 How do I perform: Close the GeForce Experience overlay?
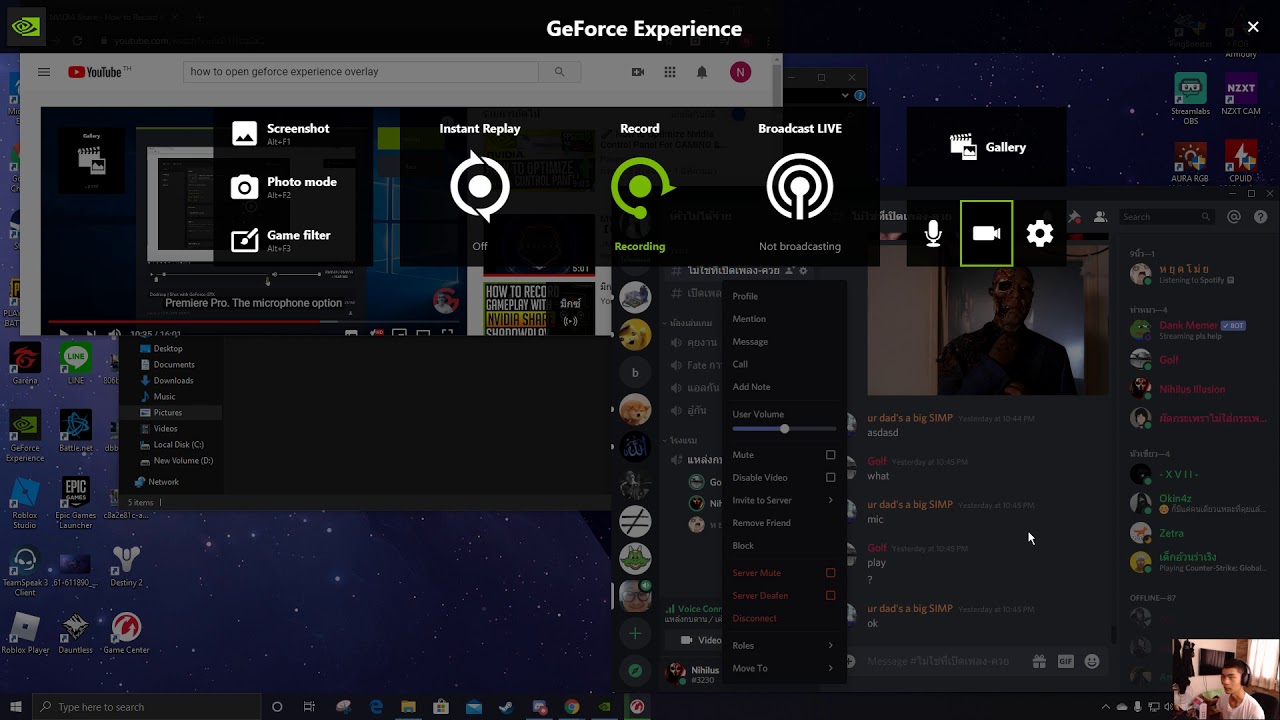pyautogui.click(x=1253, y=27)
